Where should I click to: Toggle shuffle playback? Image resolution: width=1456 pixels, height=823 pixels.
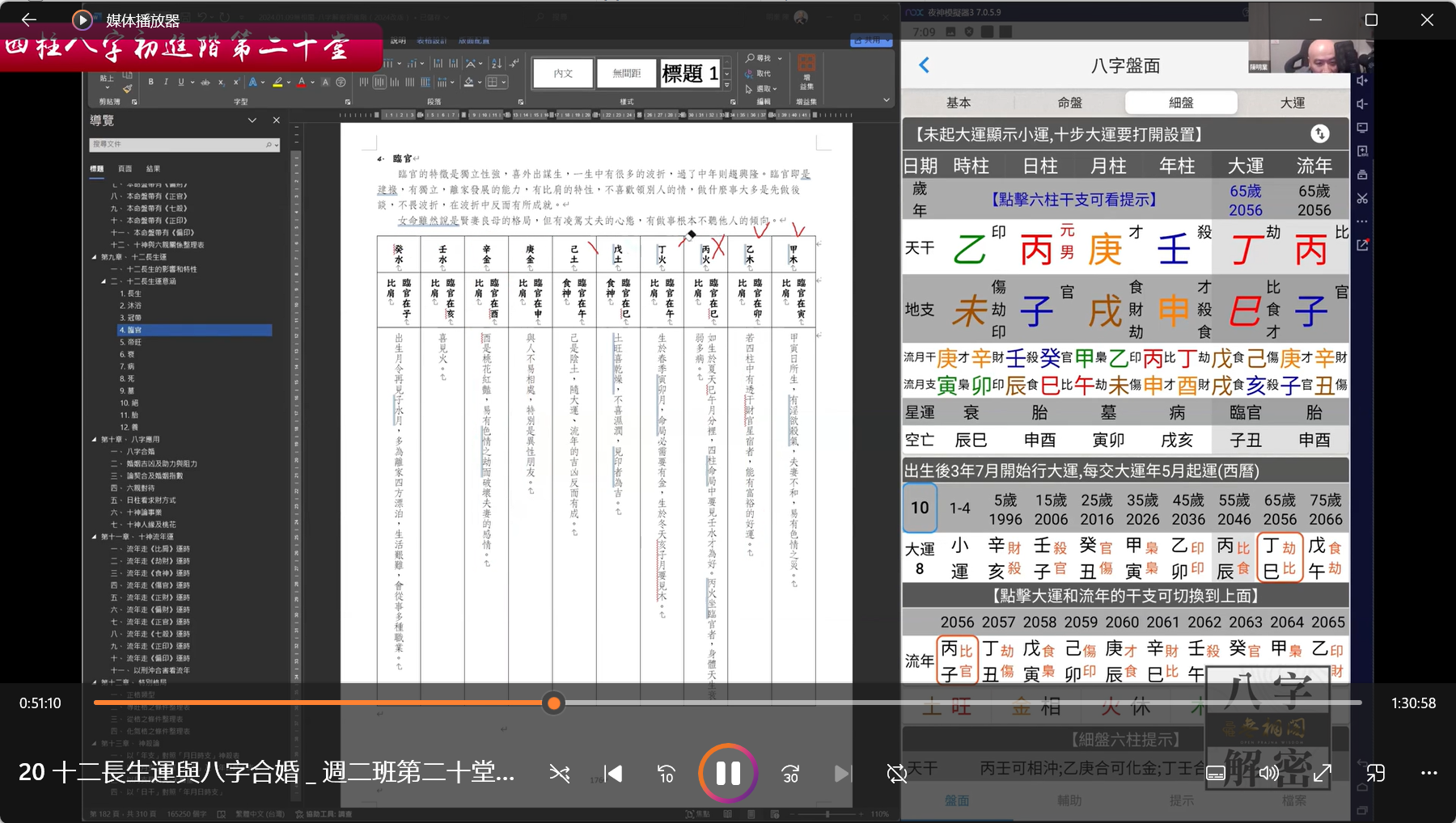click(x=560, y=774)
